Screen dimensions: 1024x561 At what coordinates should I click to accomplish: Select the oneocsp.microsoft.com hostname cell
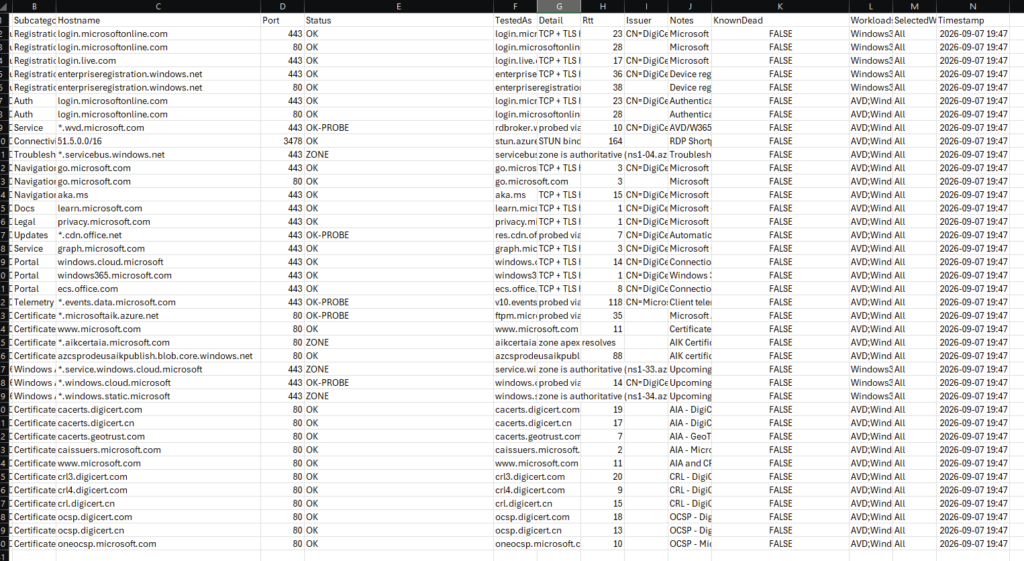click(x=159, y=544)
